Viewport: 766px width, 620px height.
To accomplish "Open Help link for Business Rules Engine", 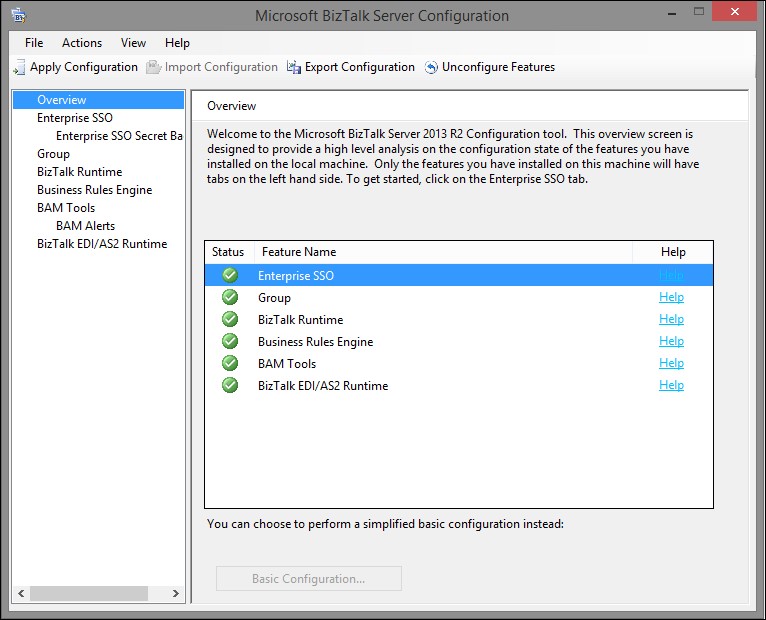I will click(x=671, y=341).
